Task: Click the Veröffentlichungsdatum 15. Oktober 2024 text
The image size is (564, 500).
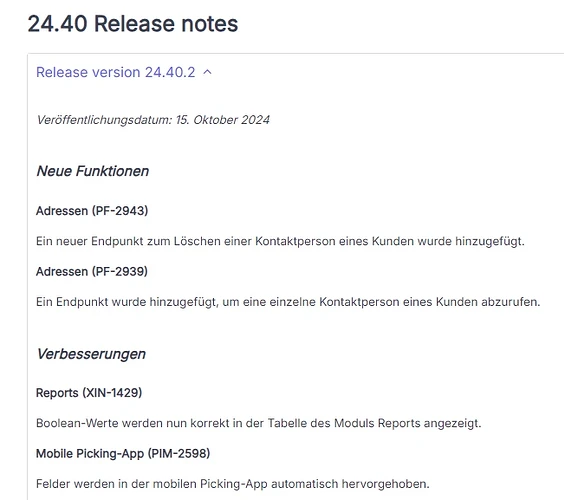Action: pyautogui.click(x=153, y=120)
